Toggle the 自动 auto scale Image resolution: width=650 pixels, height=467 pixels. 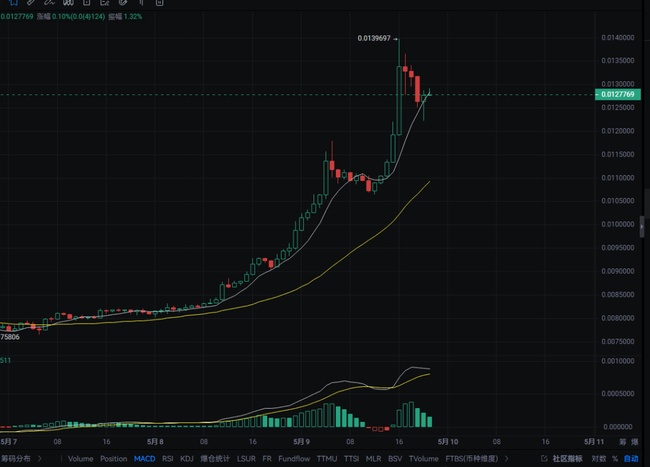631,458
